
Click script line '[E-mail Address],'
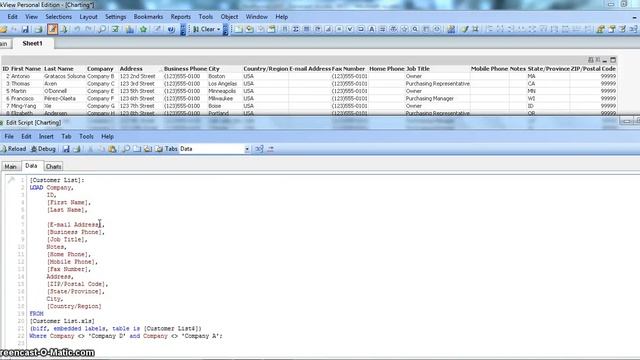pos(76,224)
